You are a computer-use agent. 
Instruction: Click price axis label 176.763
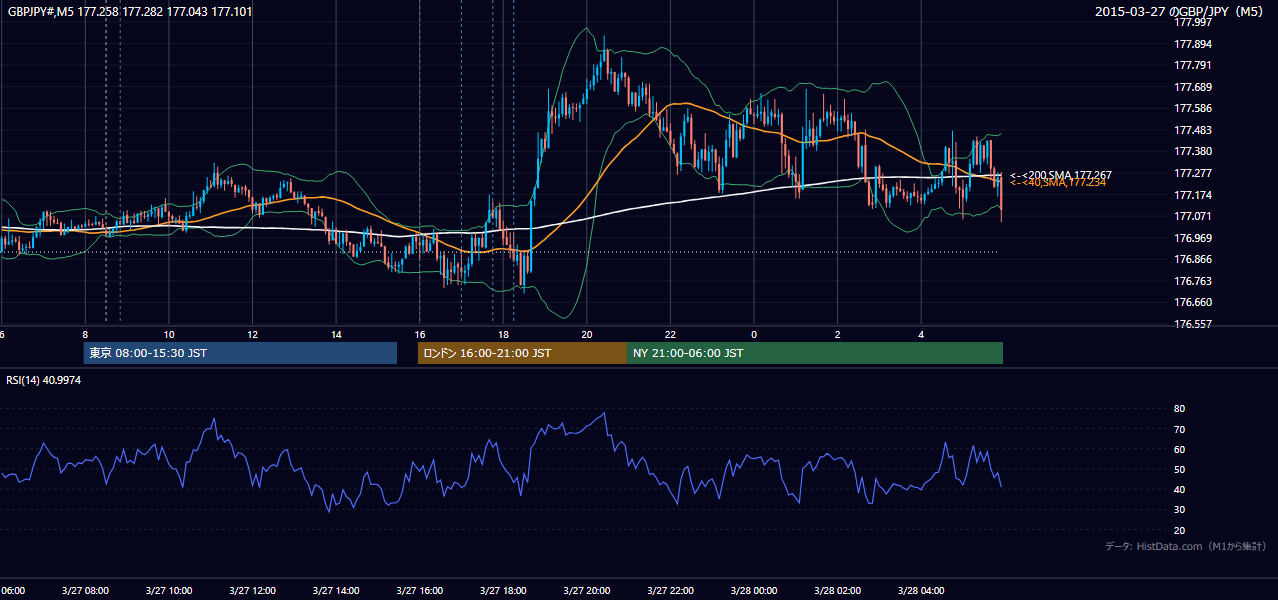1192,281
